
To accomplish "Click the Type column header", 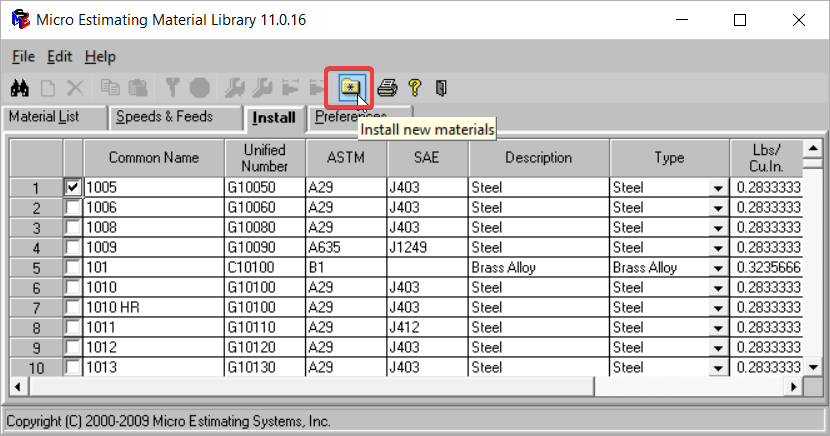I will tap(670, 158).
